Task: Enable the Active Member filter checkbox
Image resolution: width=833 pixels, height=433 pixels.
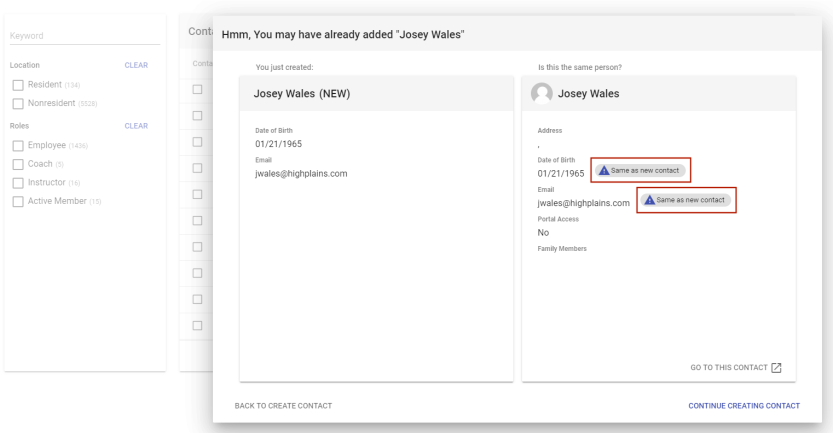Action: tap(17, 202)
